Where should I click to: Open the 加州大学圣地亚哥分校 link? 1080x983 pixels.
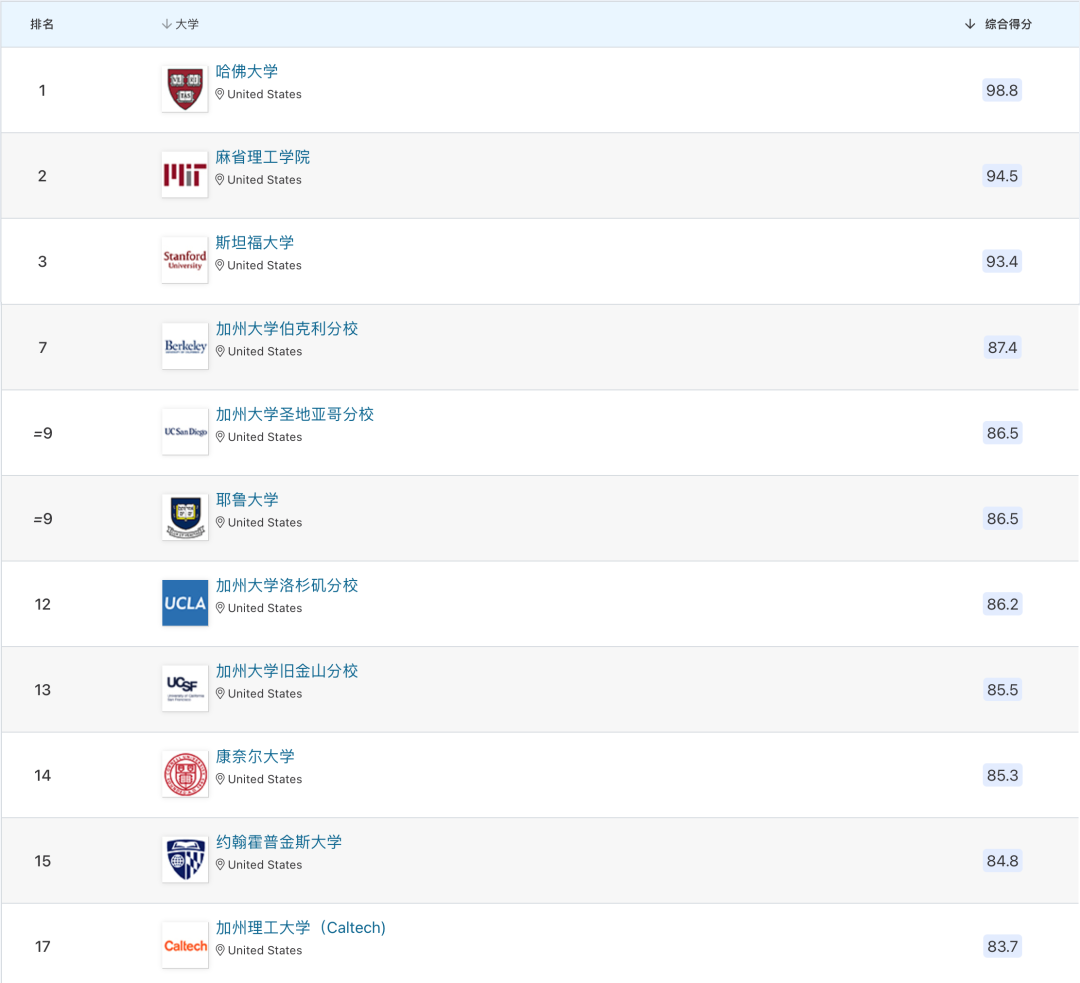[295, 414]
